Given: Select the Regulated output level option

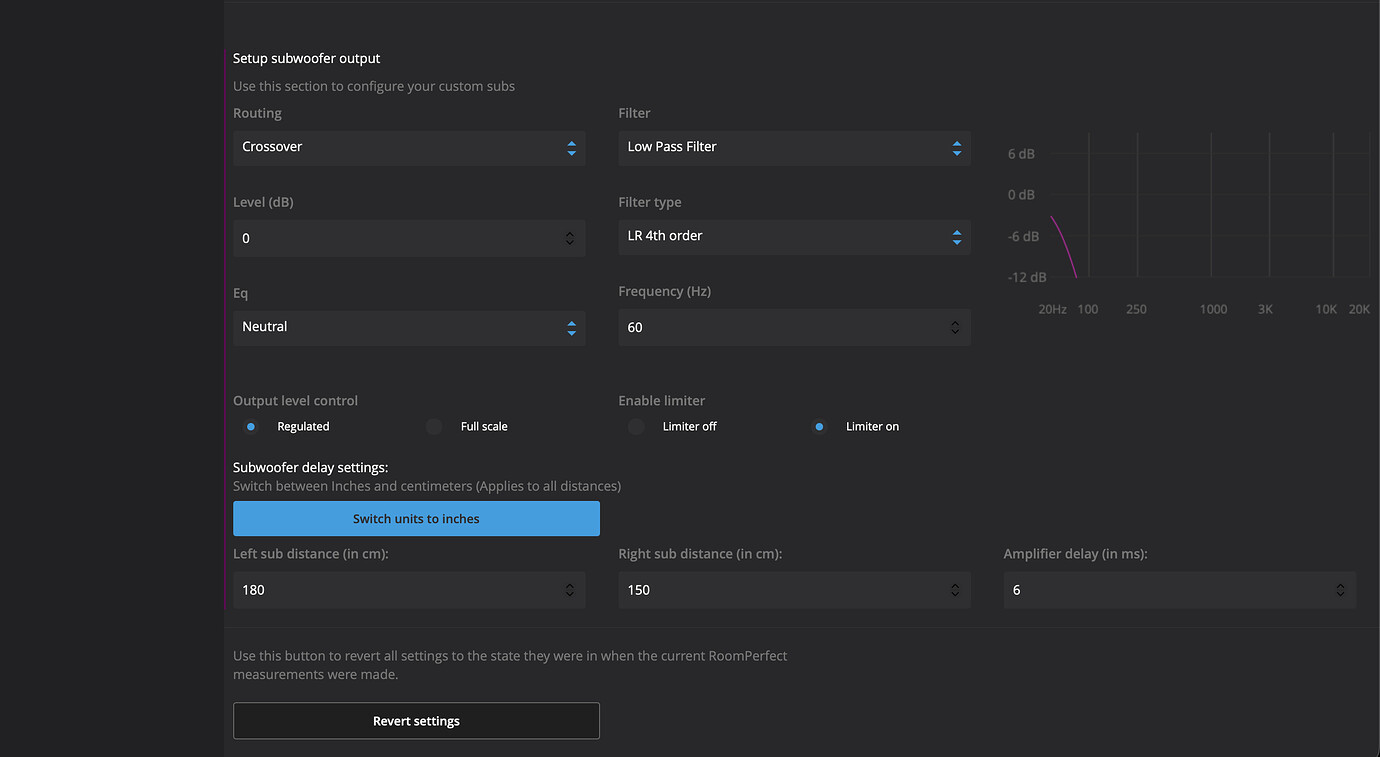Looking at the screenshot, I should (251, 427).
